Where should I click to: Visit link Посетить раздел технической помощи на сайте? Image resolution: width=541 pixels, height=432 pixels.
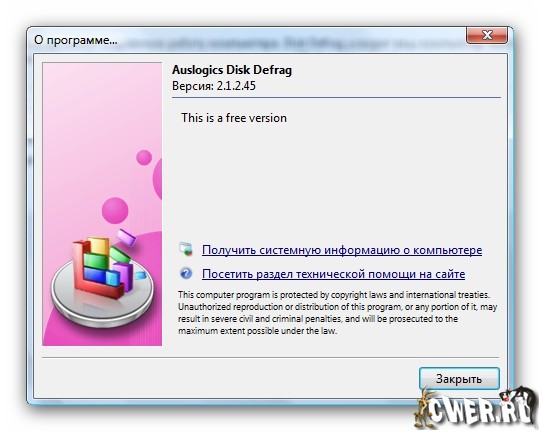coord(333,274)
